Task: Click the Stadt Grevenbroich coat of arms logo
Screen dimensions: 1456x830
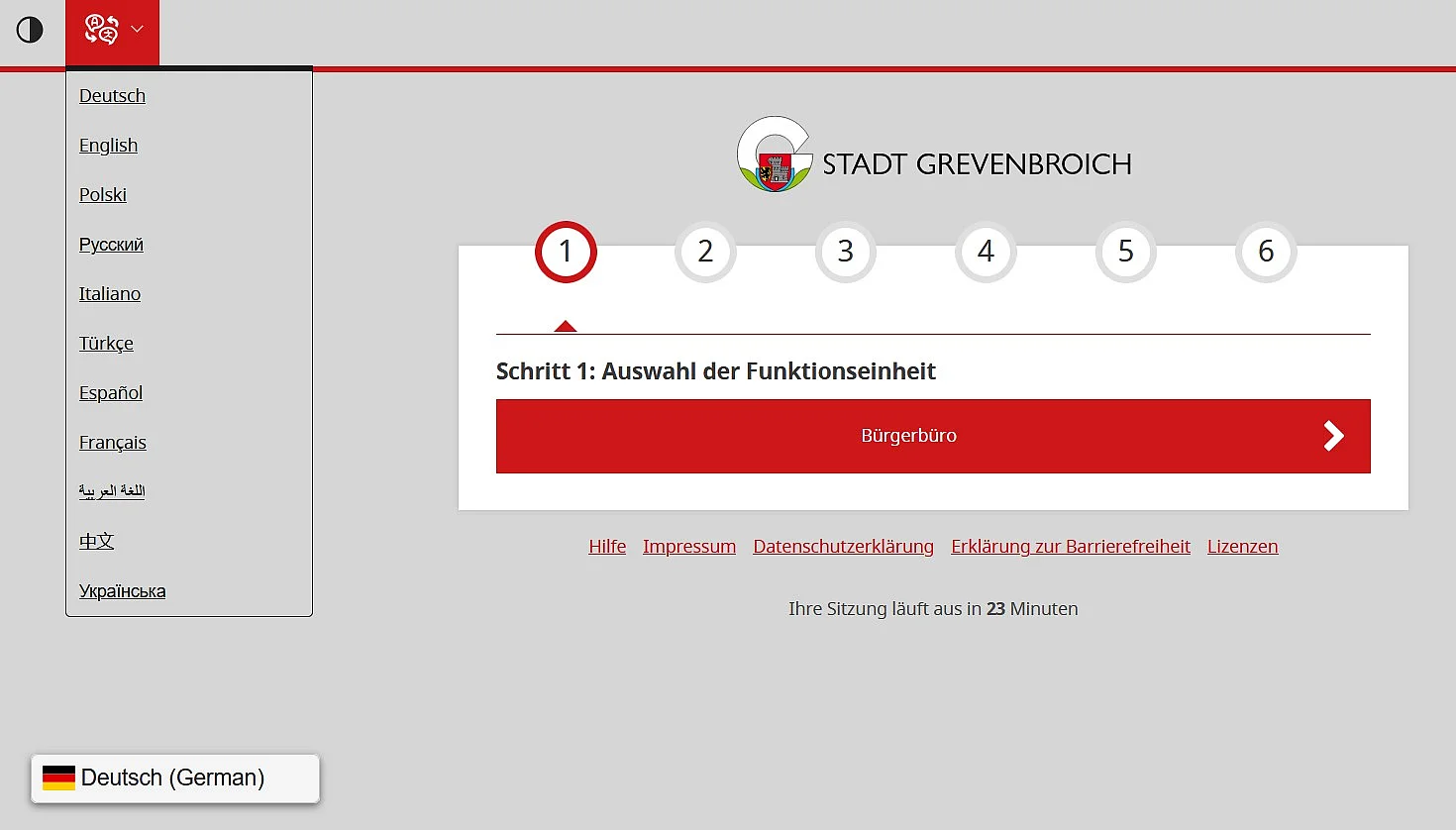Action: [x=775, y=155]
